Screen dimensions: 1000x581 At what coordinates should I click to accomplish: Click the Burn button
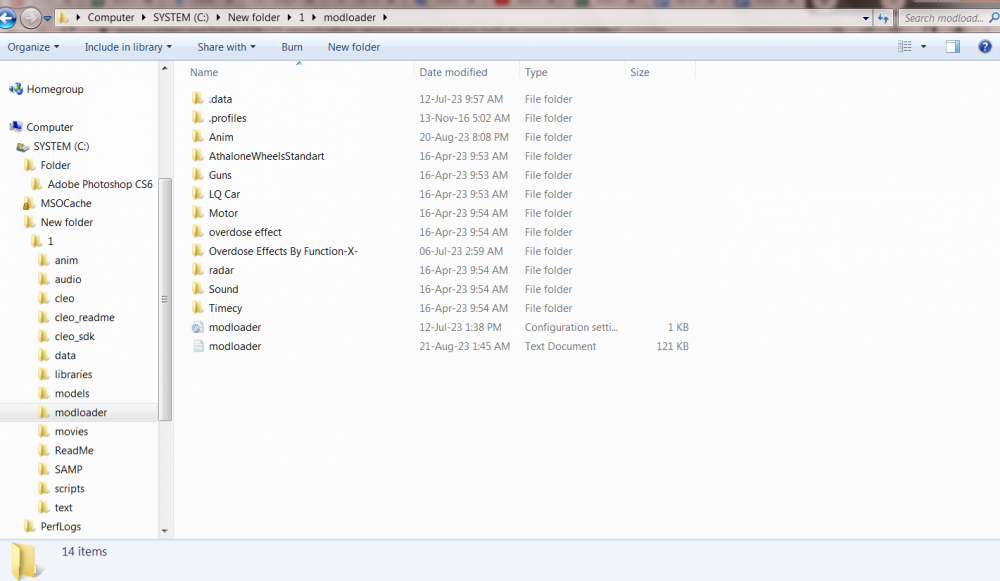coord(292,47)
